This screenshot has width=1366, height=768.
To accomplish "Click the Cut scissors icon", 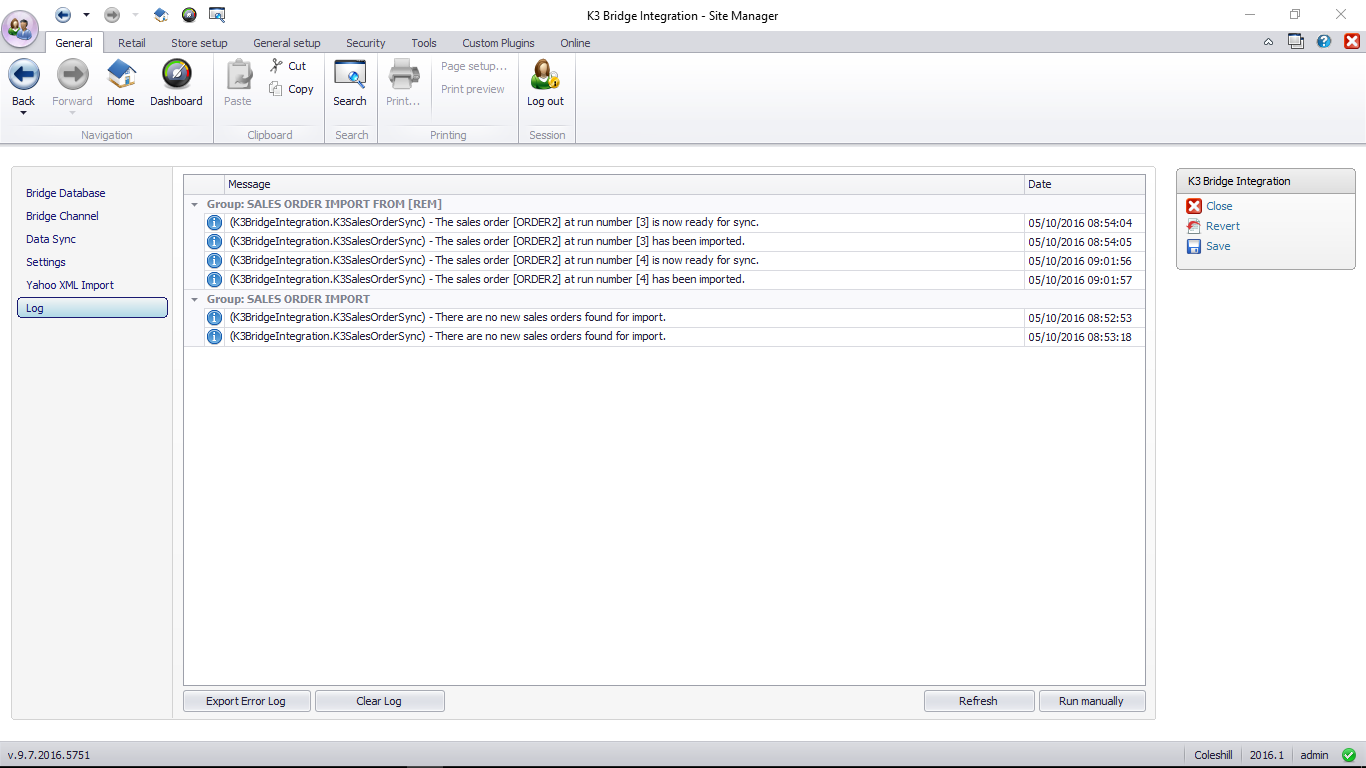I will 277,66.
